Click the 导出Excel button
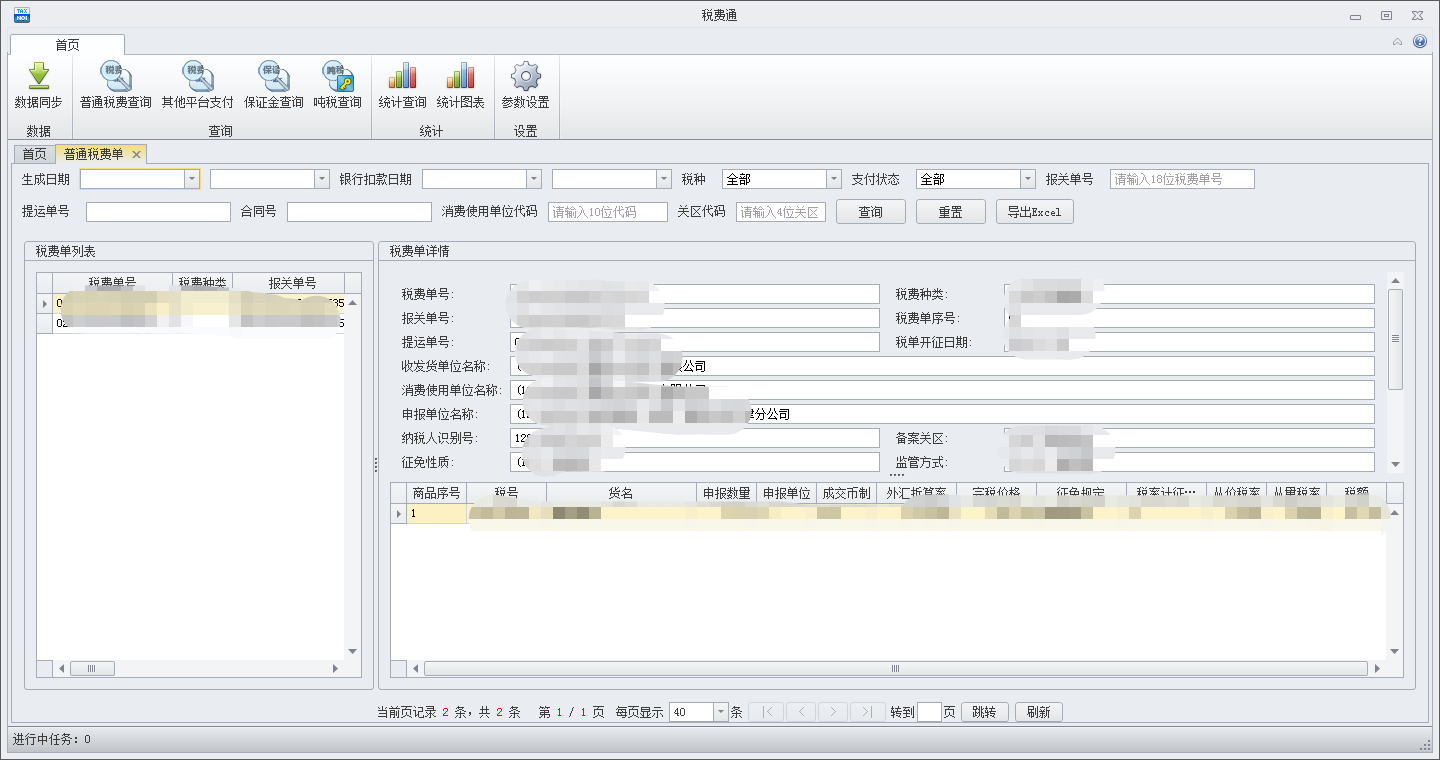 pos(1034,212)
